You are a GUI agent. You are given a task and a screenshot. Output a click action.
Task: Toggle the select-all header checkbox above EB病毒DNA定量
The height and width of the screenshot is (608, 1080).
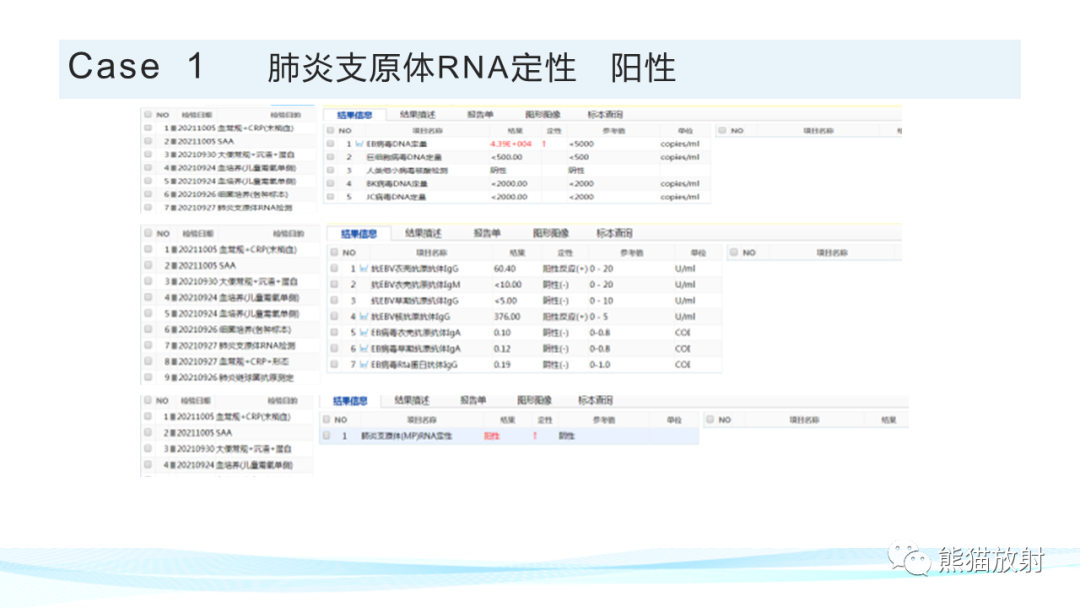pos(331,130)
